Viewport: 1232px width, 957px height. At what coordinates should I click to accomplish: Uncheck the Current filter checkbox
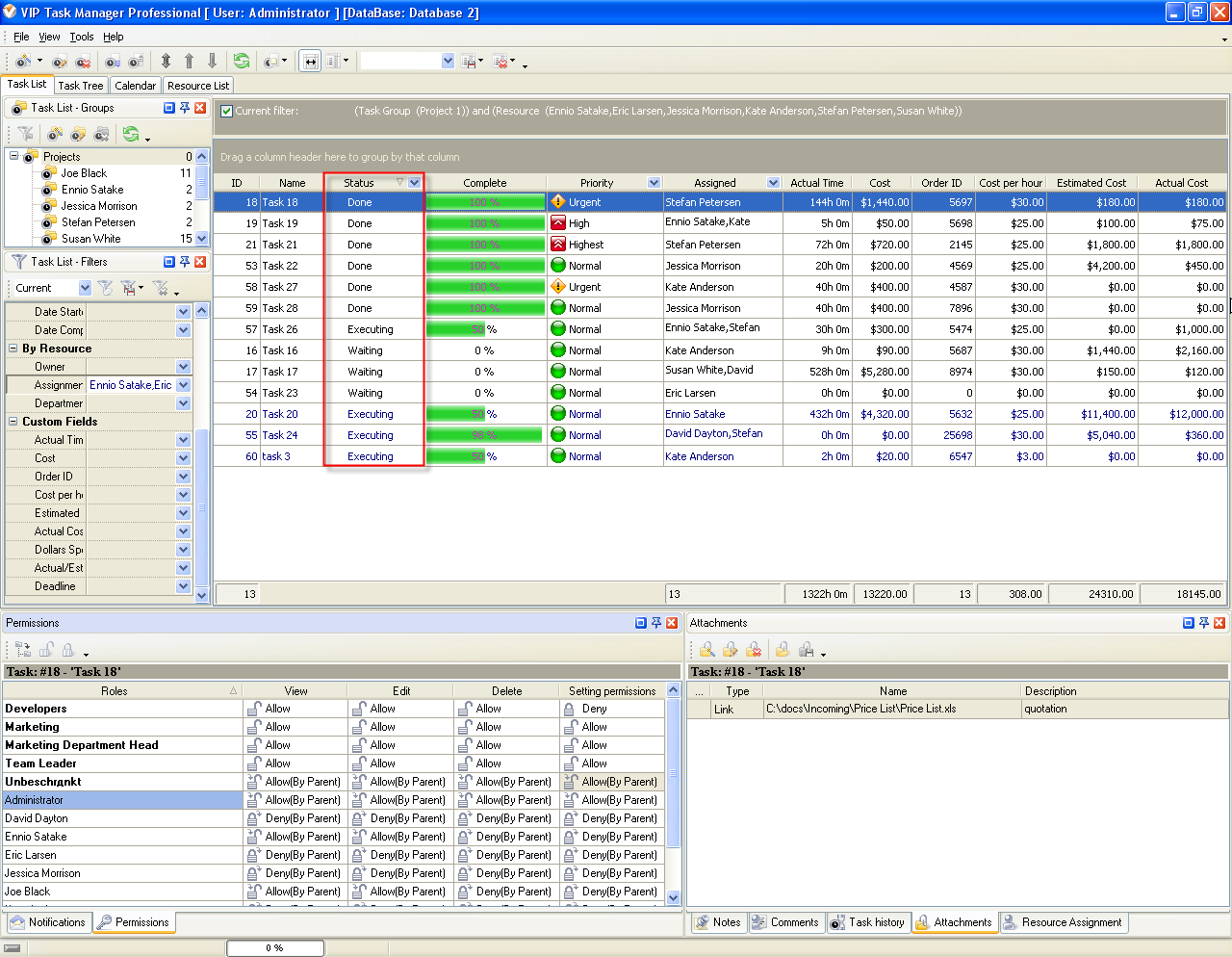click(x=227, y=111)
